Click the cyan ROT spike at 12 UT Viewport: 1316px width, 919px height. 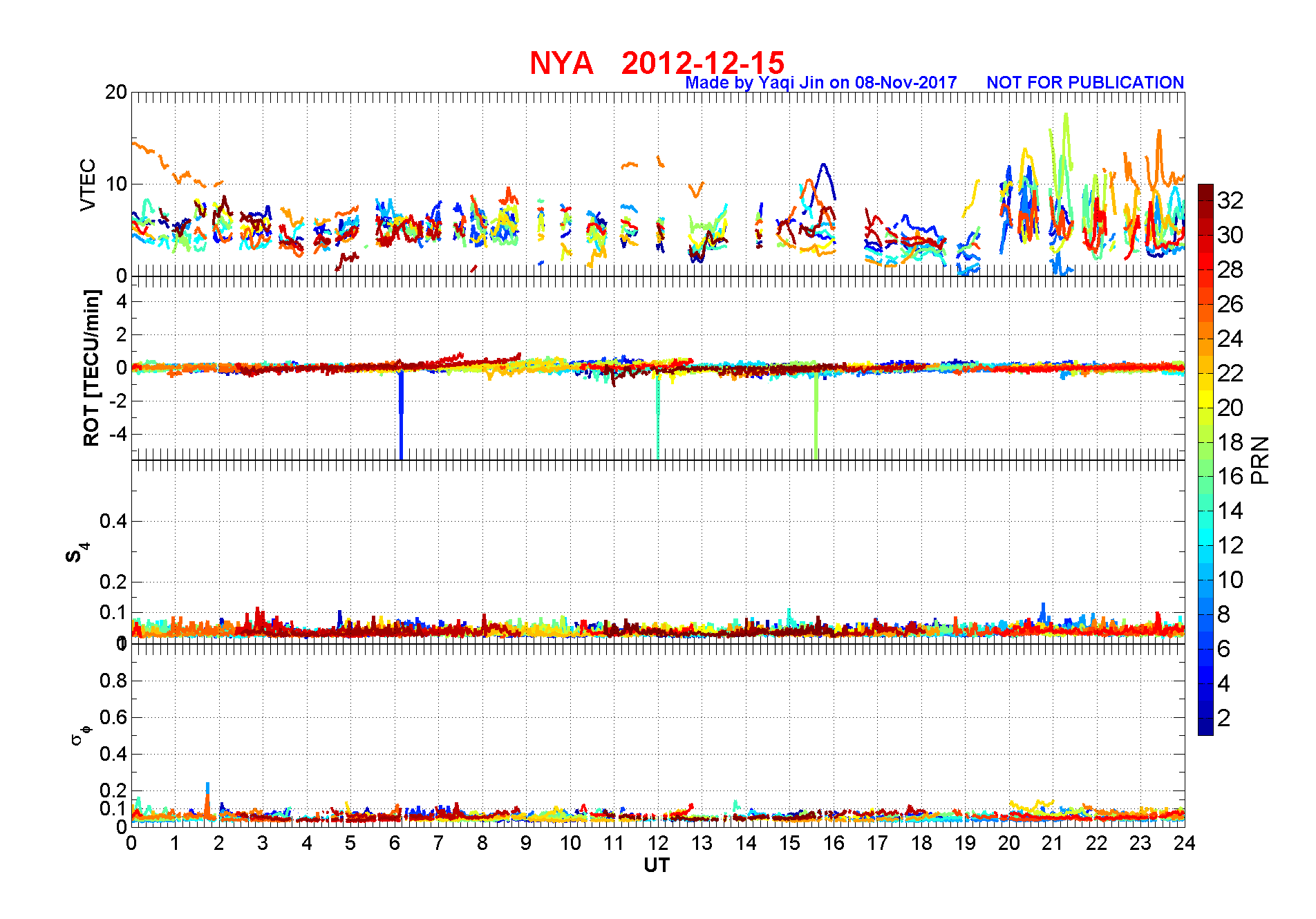[x=658, y=417]
